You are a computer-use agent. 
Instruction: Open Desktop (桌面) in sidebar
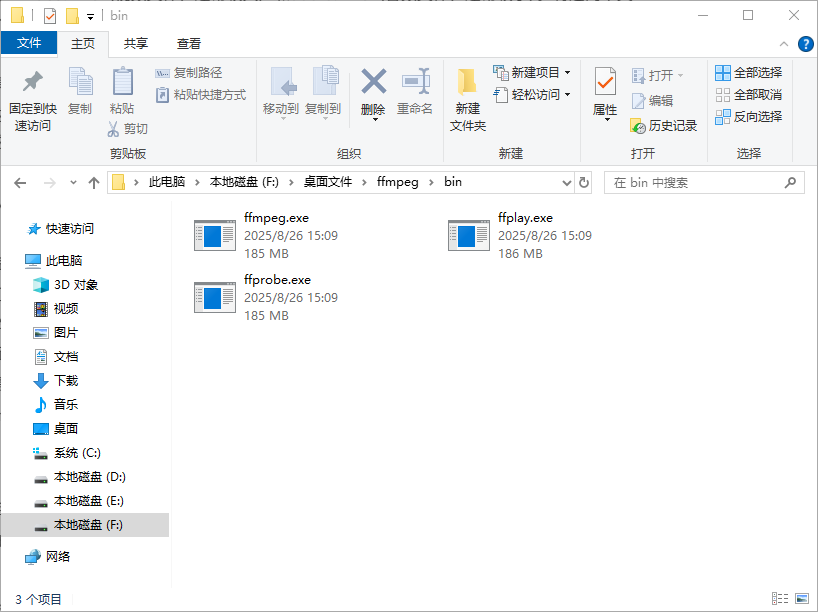point(56,429)
